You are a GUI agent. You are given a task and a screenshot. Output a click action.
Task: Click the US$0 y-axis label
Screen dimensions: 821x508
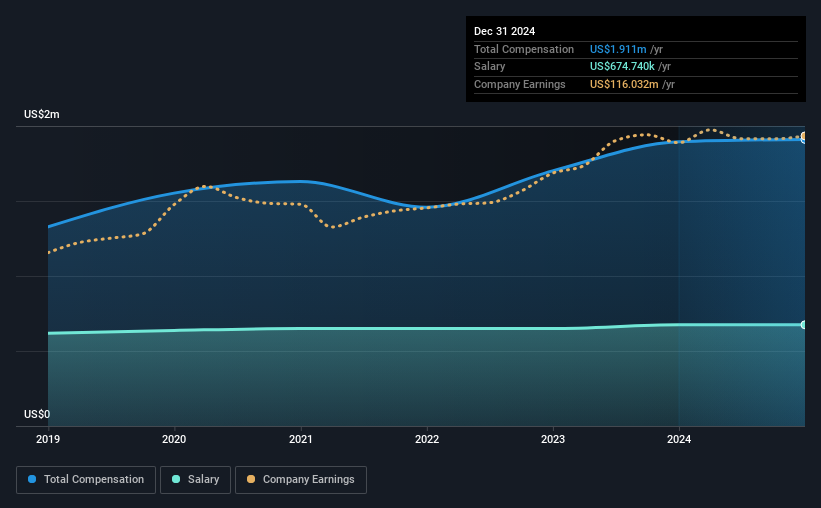coord(37,414)
